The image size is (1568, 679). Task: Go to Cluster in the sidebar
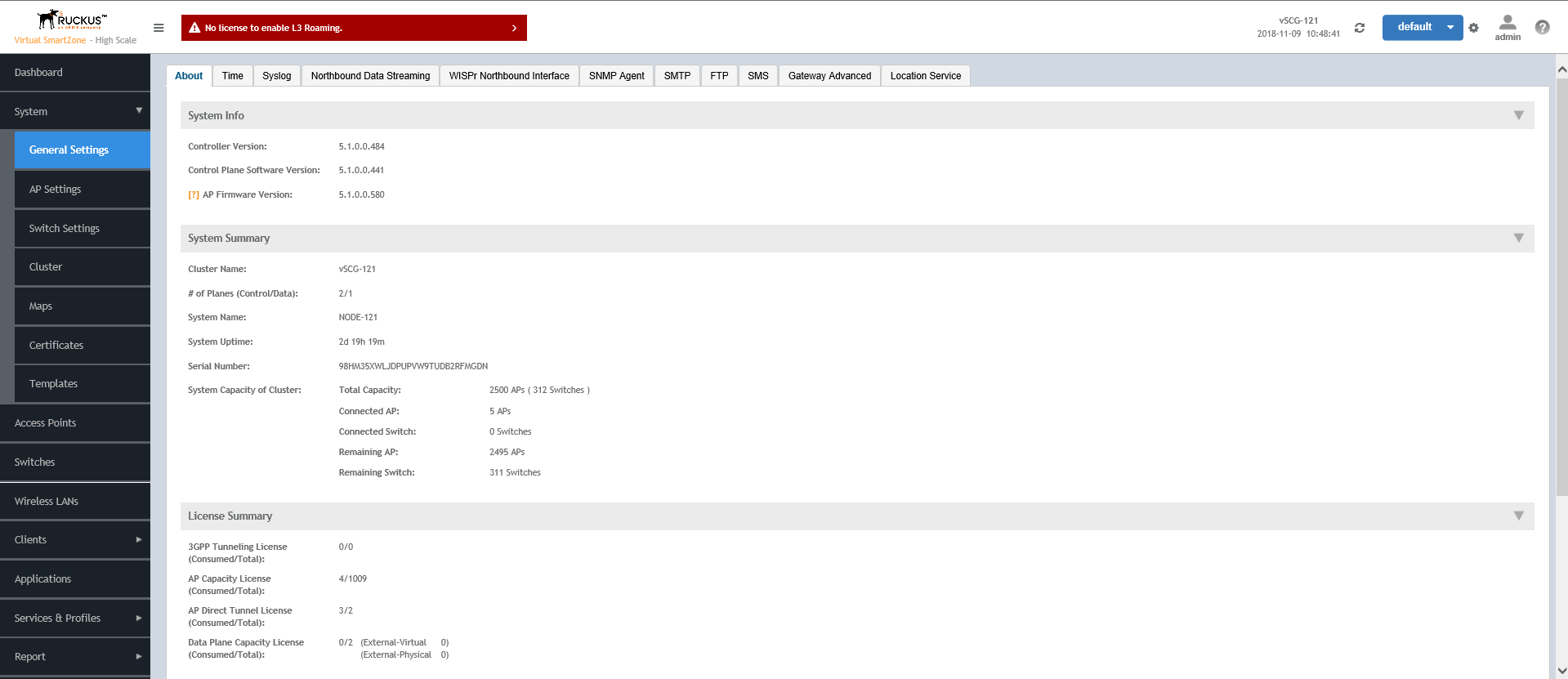click(83, 266)
